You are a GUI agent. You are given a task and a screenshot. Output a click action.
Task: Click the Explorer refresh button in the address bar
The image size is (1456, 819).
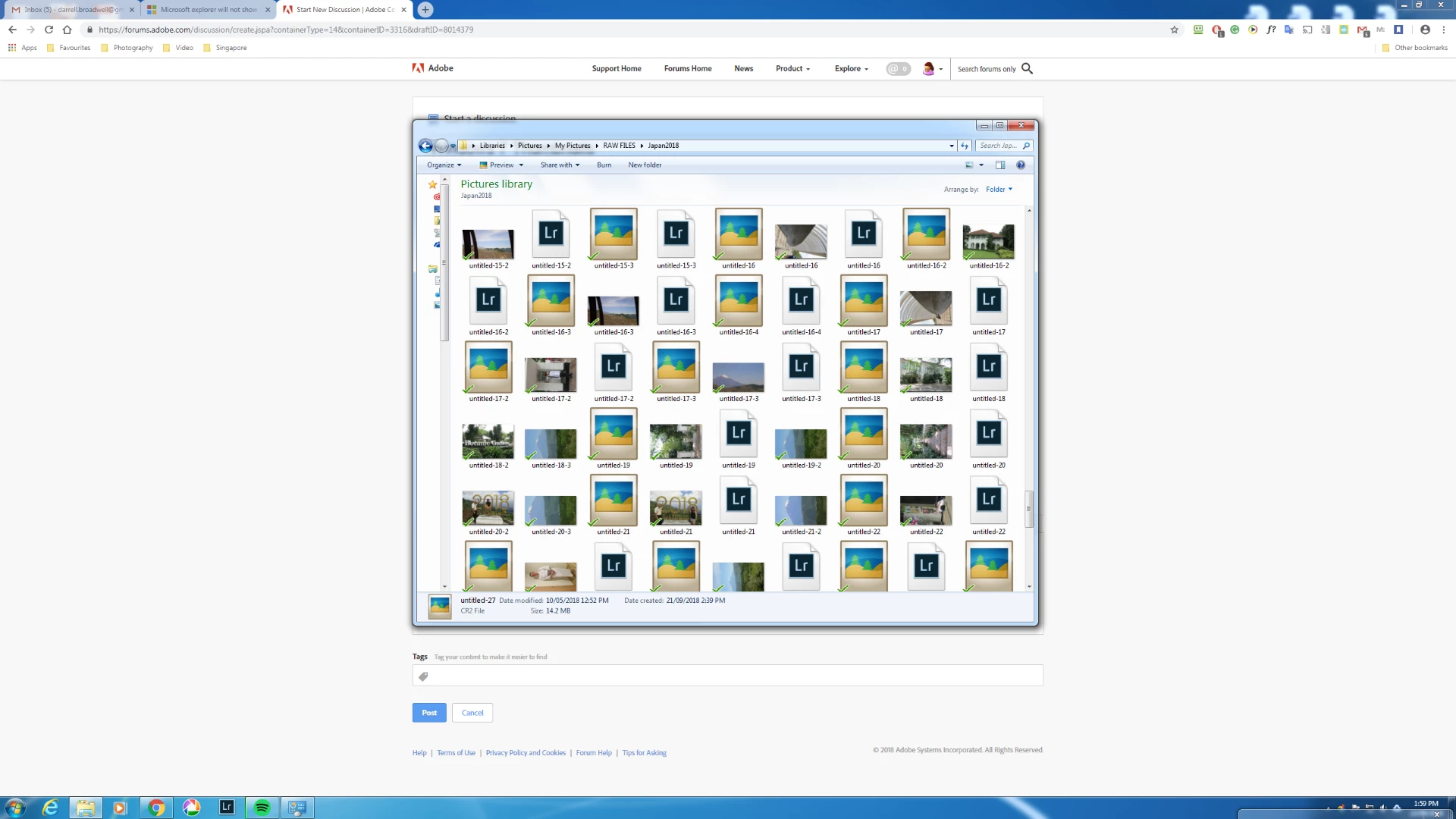[965, 146]
